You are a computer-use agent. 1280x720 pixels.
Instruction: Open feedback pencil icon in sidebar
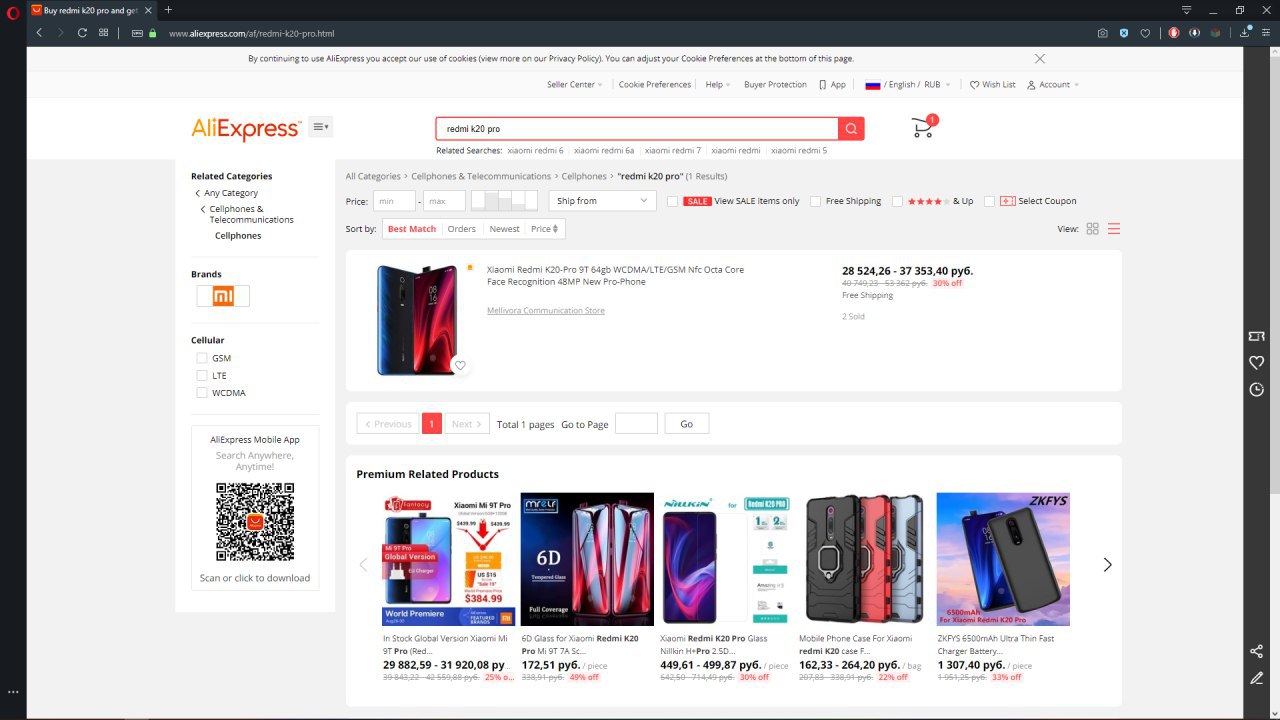coord(1257,678)
